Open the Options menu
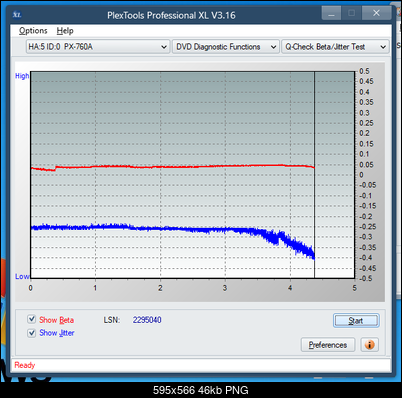This screenshot has height=398, width=402. click(33, 31)
